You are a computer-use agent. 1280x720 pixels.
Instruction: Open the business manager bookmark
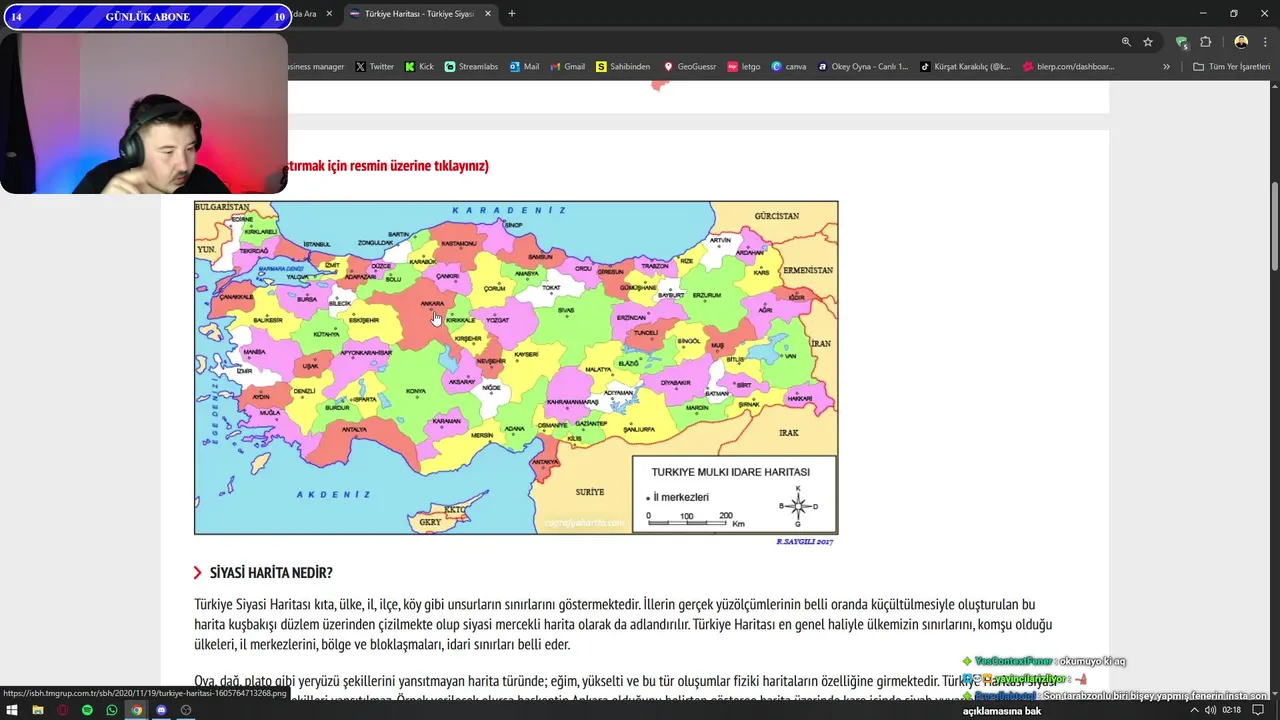pyautogui.click(x=316, y=67)
